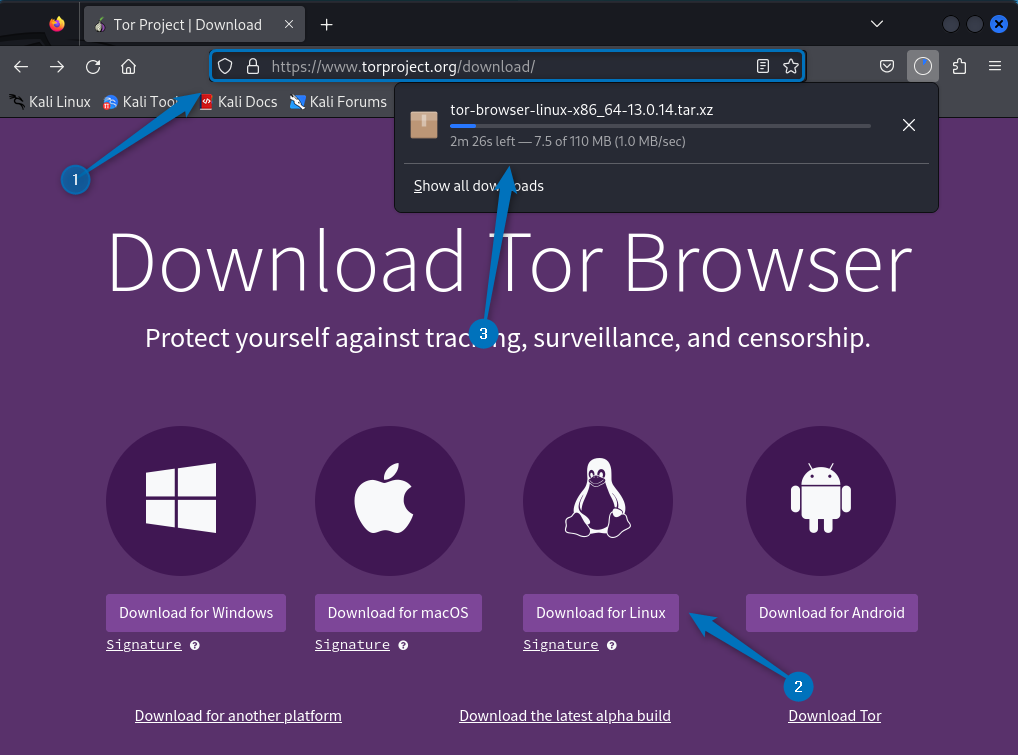This screenshot has width=1018, height=755.
Task: Click the Android robot platform icon
Action: tap(820, 500)
